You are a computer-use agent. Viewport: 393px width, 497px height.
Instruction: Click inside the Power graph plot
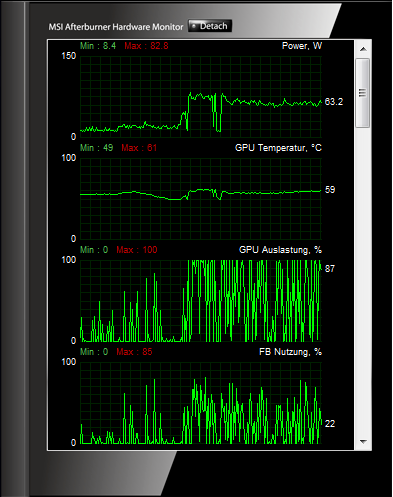(x=201, y=97)
